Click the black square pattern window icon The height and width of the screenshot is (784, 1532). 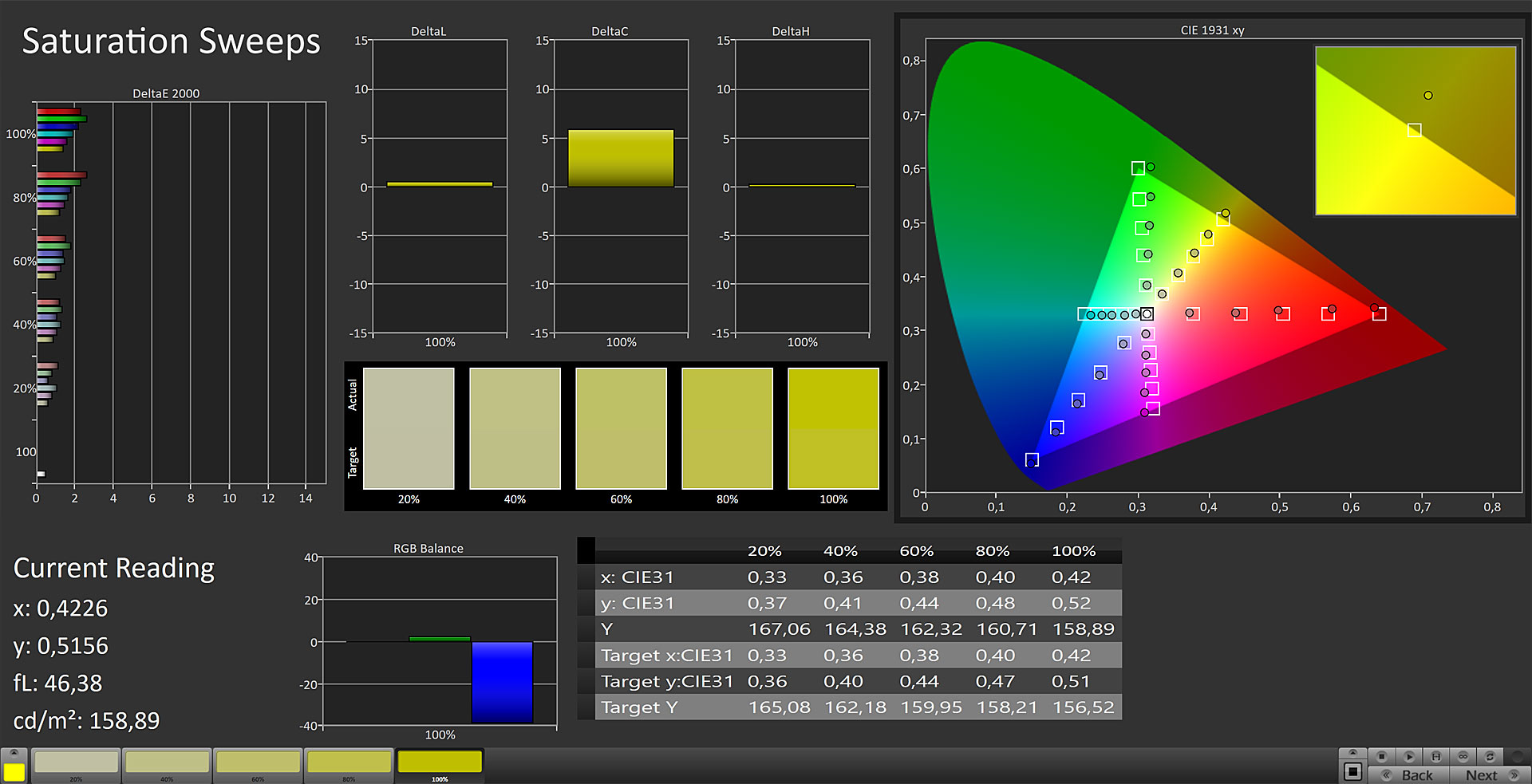(x=1352, y=772)
